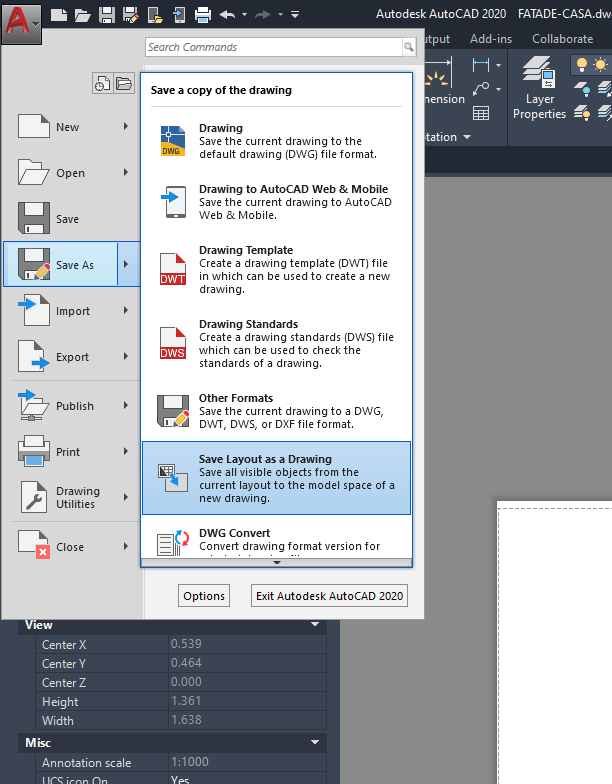The image size is (612, 784).
Task: Select Import in application menu
Action: click(72, 311)
